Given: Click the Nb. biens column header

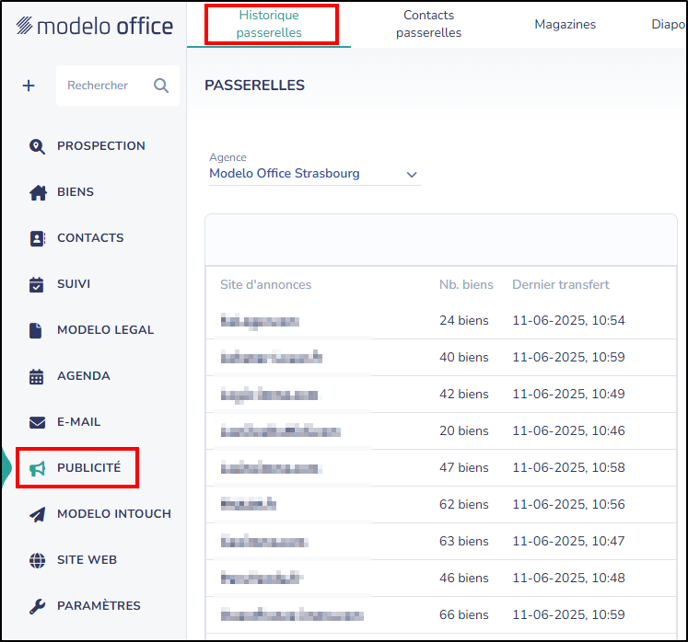Looking at the screenshot, I should [466, 284].
